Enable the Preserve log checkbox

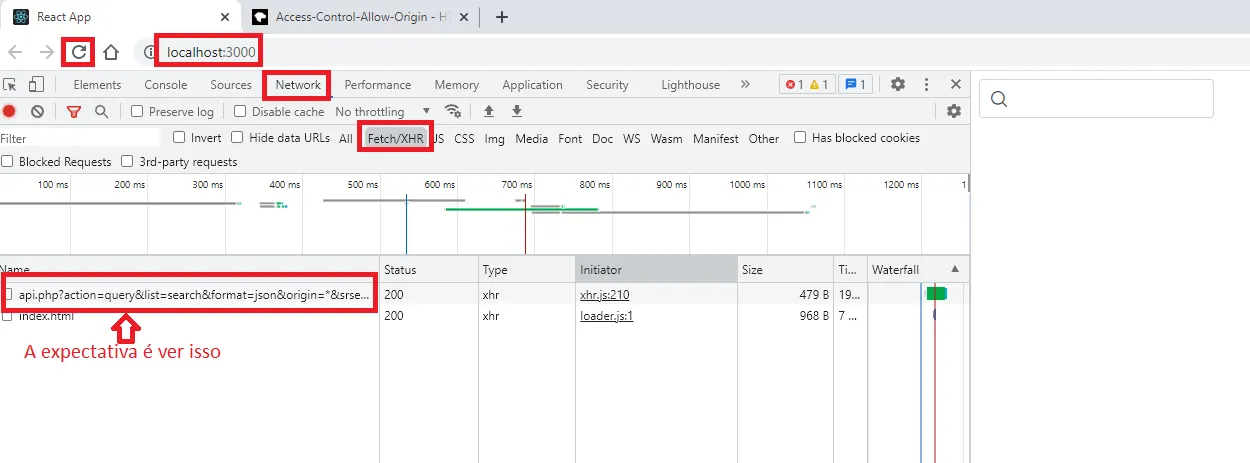click(x=138, y=111)
